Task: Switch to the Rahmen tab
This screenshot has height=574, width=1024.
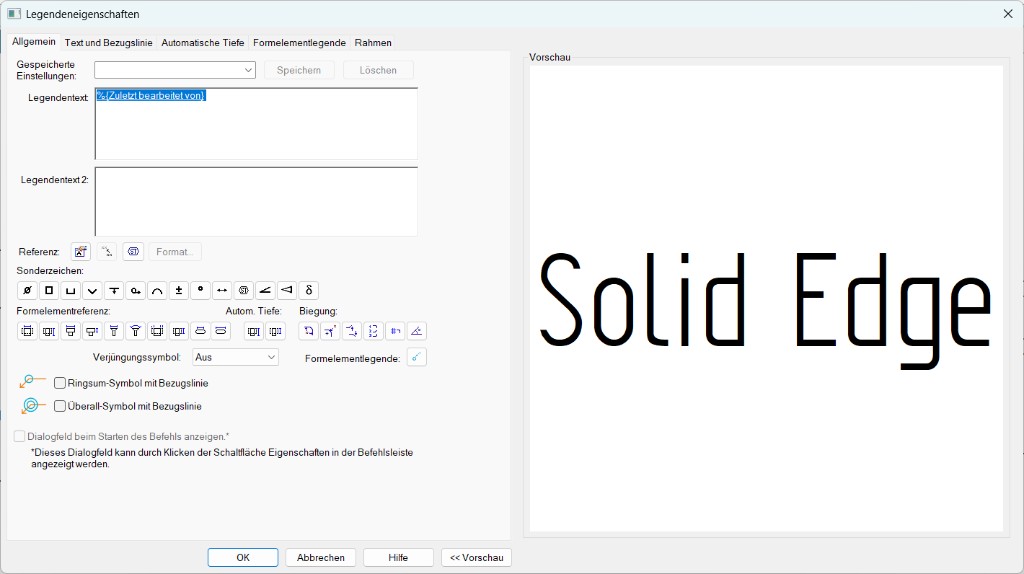Action: (x=373, y=42)
